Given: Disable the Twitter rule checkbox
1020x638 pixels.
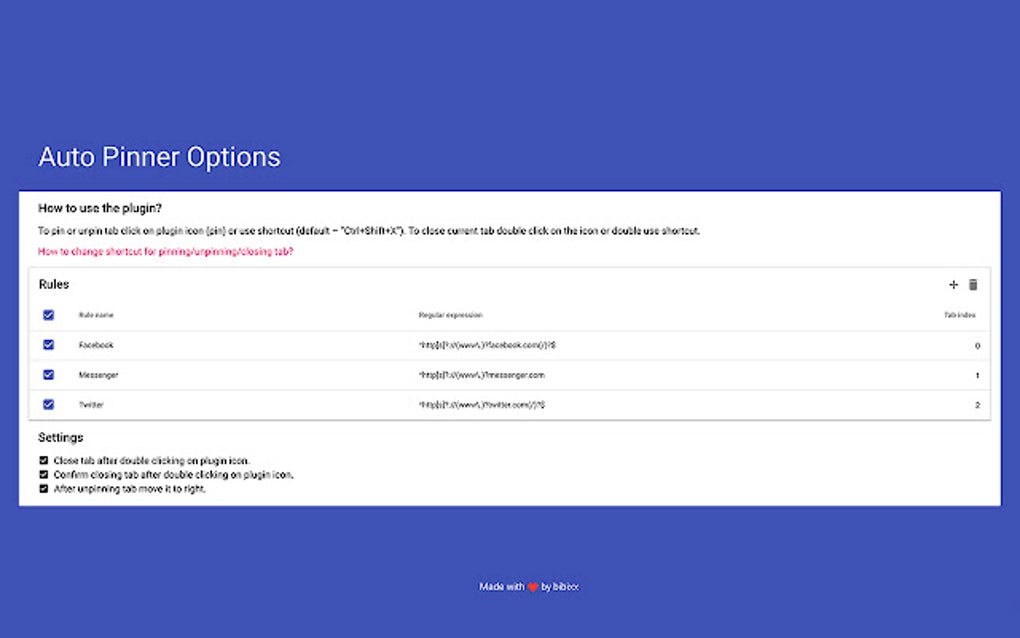Looking at the screenshot, I should point(48,404).
